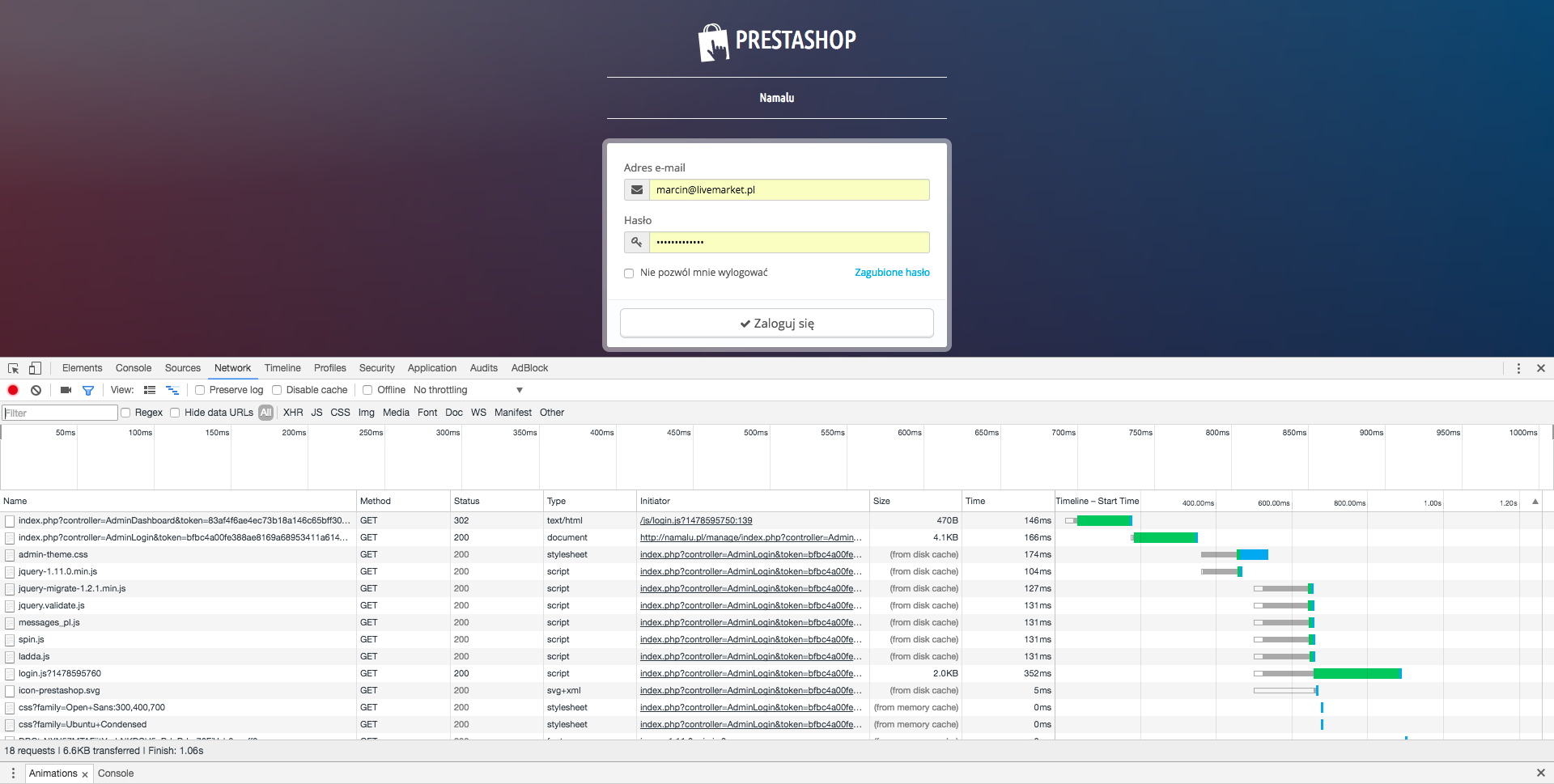This screenshot has height=784, width=1554.
Task: Filter requests by Img type
Action: click(x=367, y=413)
